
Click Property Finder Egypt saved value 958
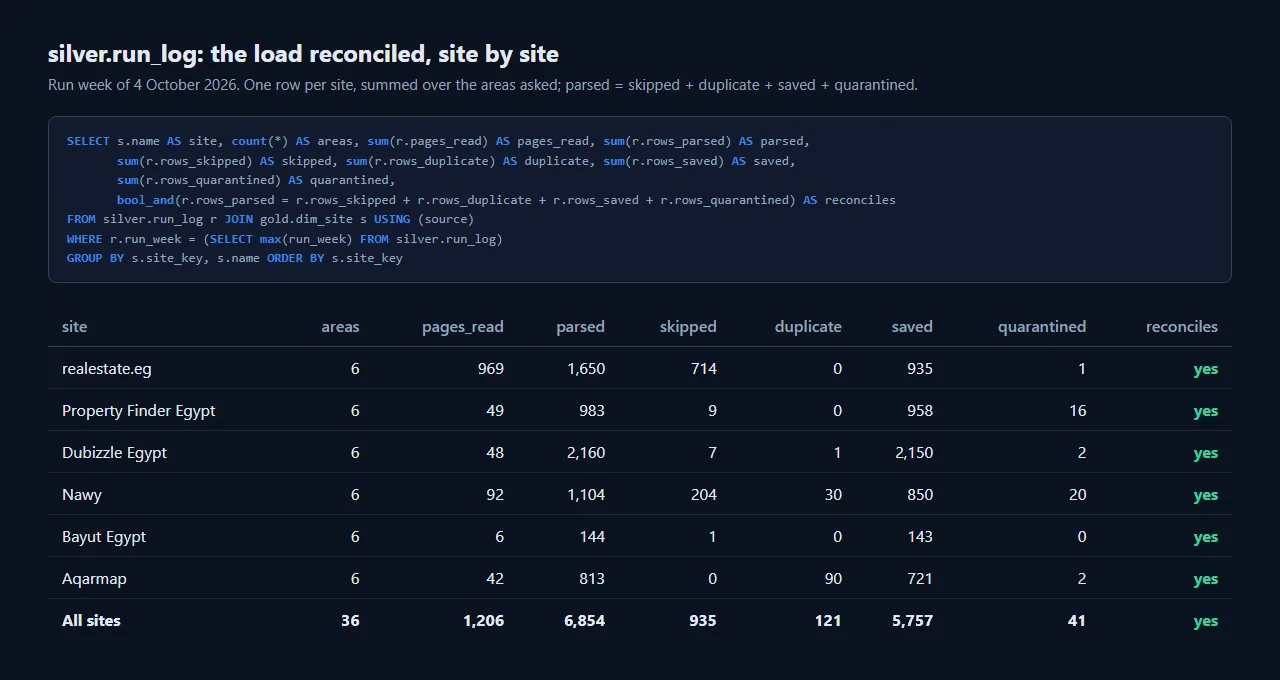[919, 411]
